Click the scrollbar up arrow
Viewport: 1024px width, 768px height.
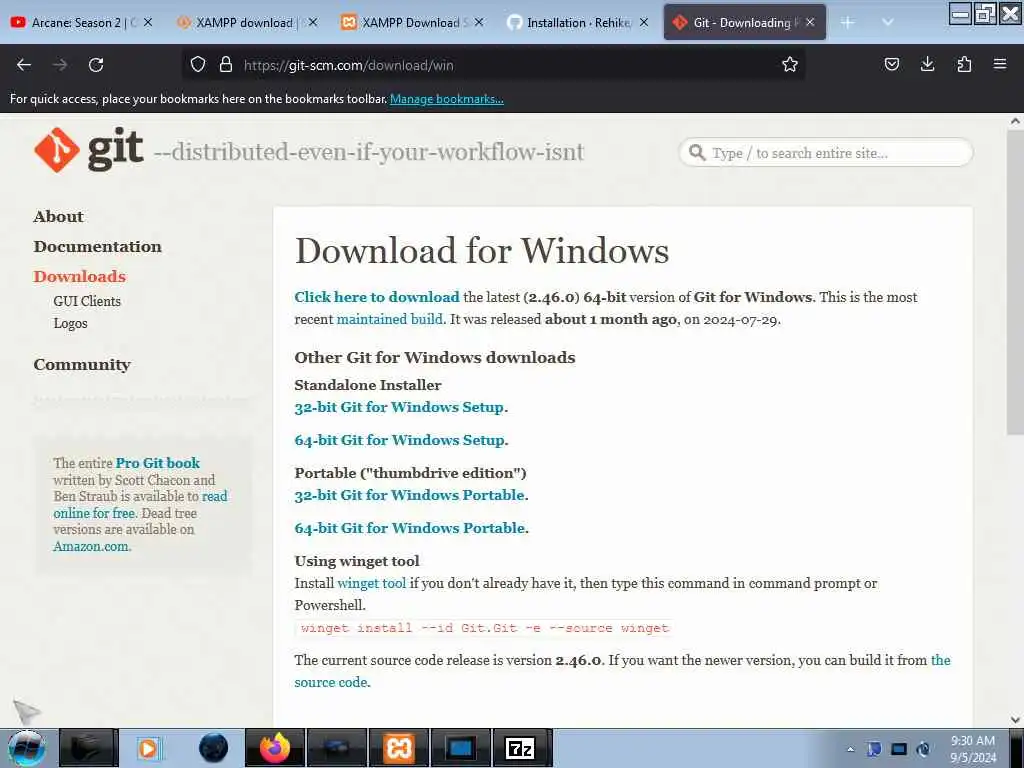pyautogui.click(x=1015, y=121)
